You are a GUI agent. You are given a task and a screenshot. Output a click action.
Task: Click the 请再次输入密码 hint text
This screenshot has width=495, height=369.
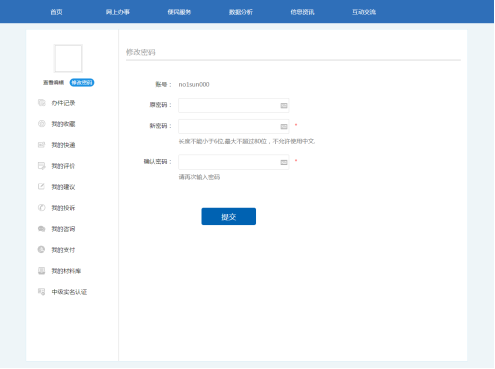[199, 177]
